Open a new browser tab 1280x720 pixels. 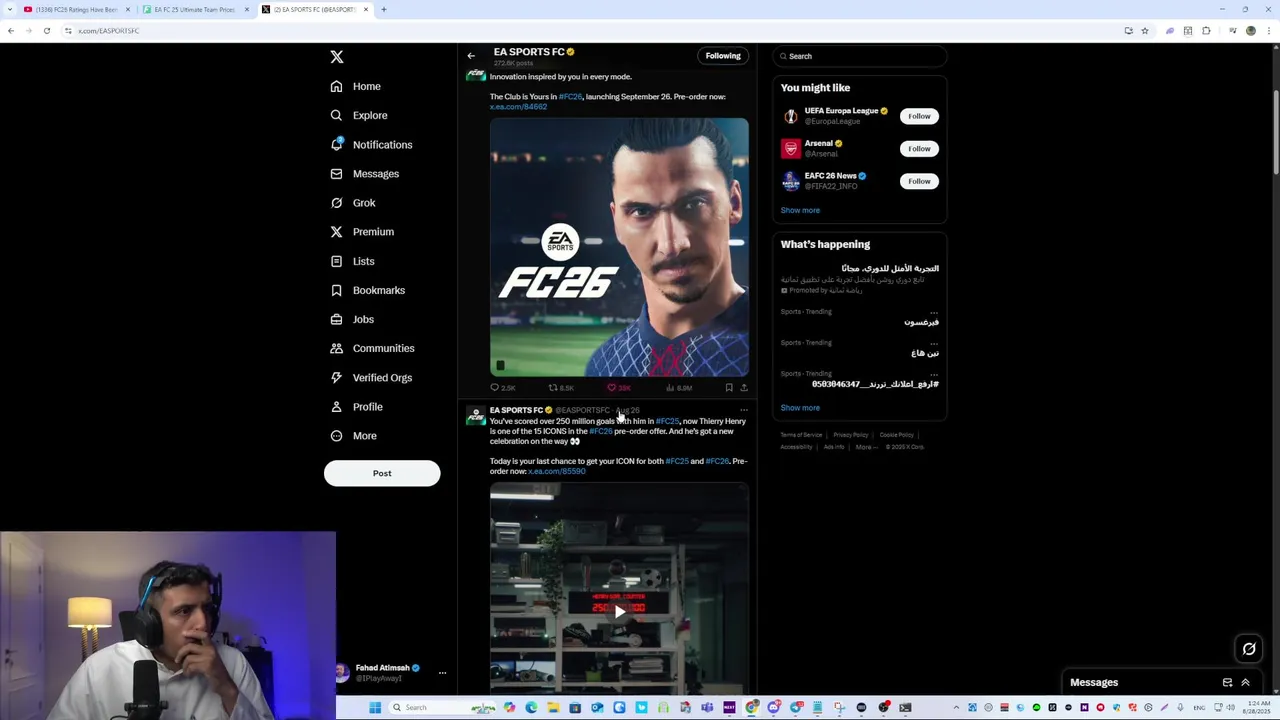pos(383,9)
